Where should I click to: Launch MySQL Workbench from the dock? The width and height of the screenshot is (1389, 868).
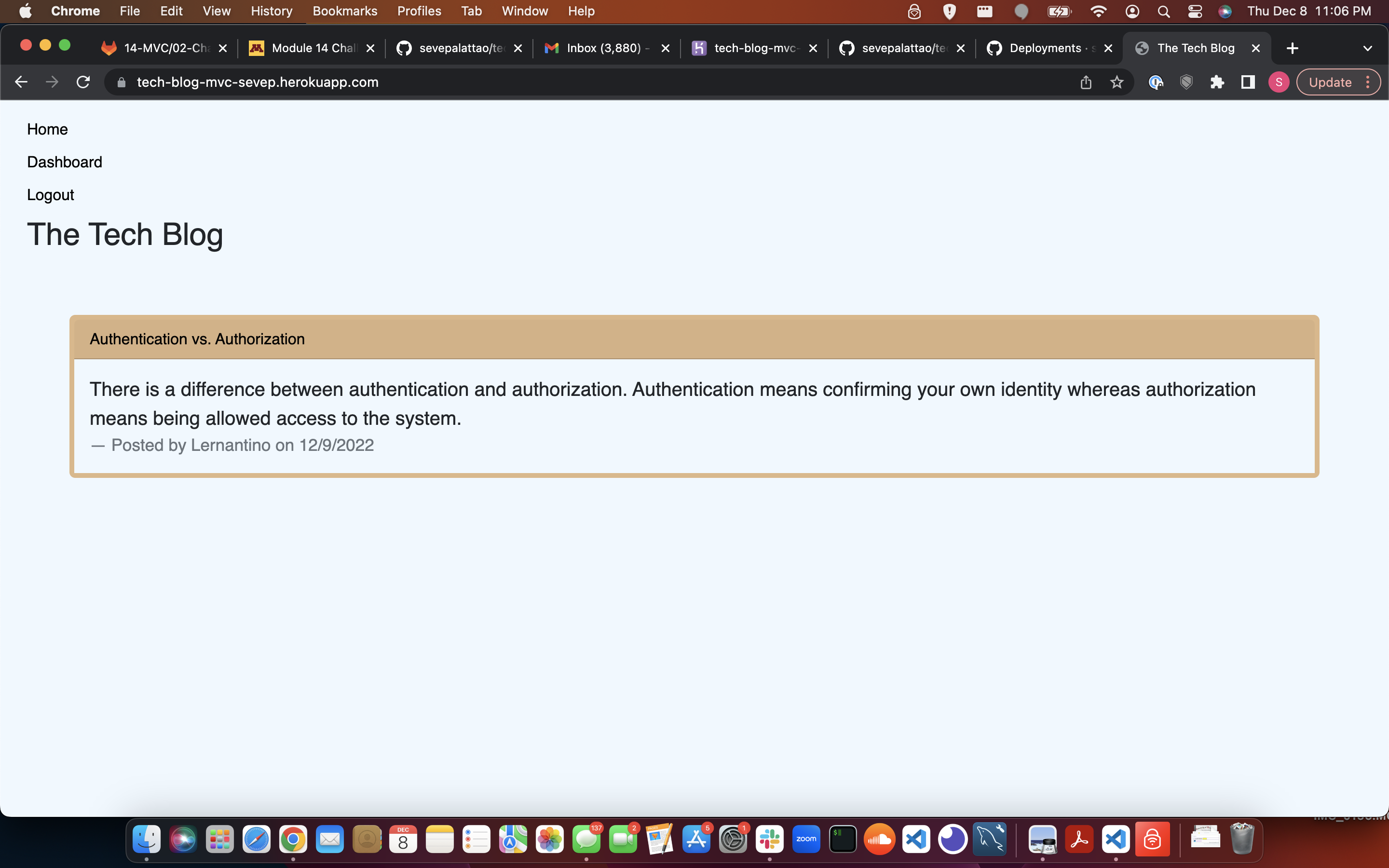990,839
